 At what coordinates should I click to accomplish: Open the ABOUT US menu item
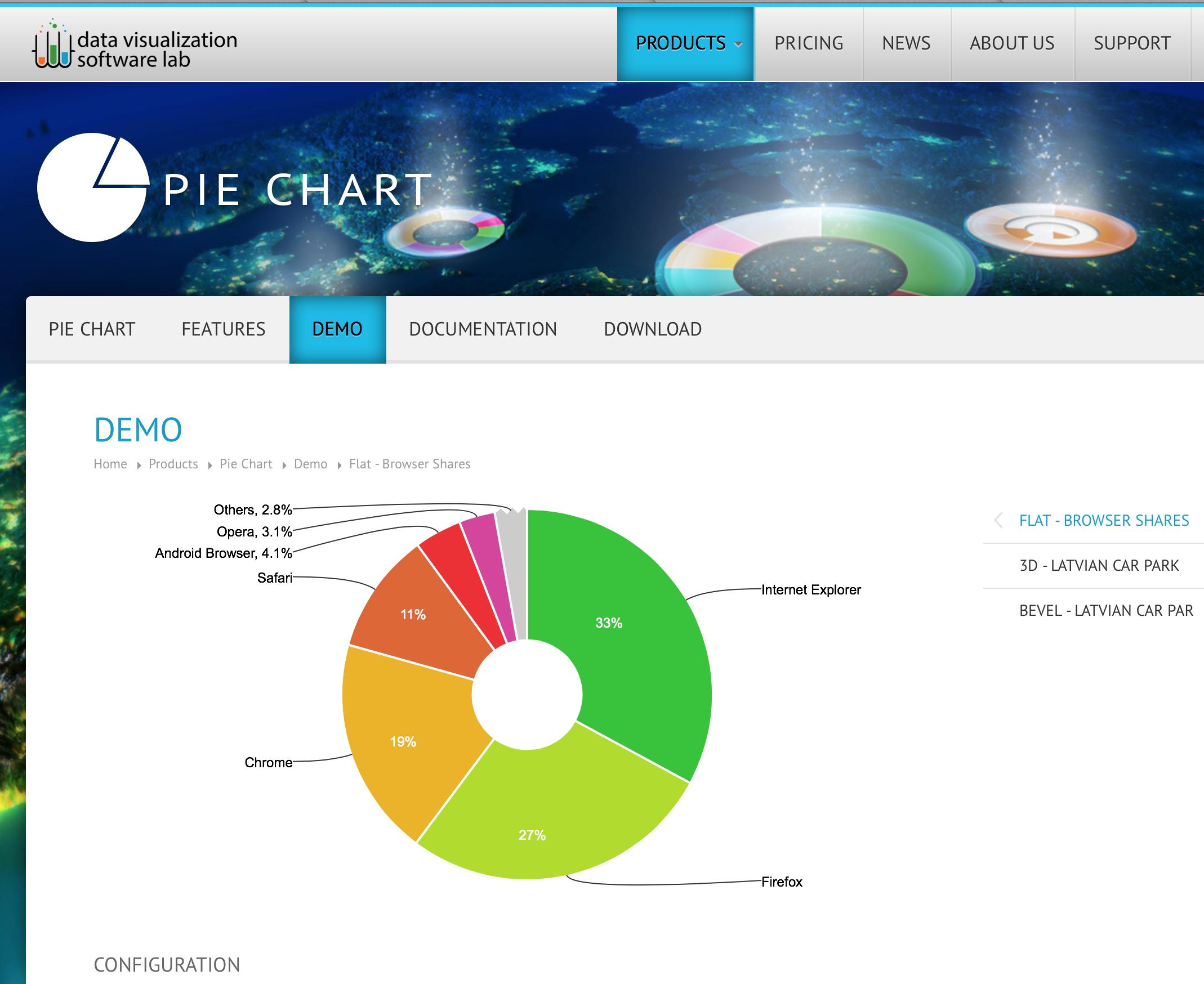[1012, 43]
